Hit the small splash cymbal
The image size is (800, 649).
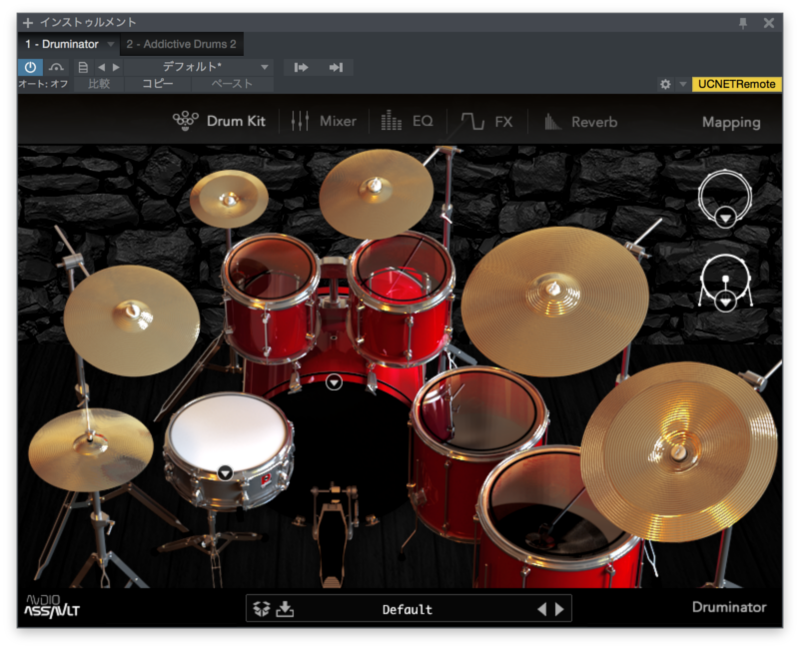(x=229, y=198)
